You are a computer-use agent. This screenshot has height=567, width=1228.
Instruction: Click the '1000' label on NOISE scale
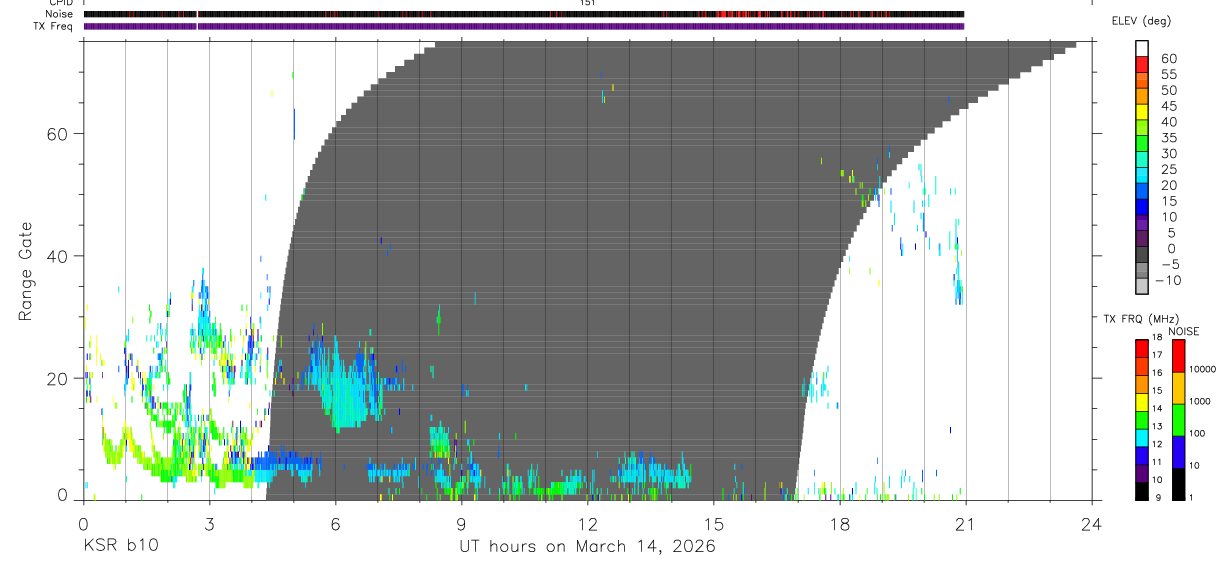point(1201,402)
